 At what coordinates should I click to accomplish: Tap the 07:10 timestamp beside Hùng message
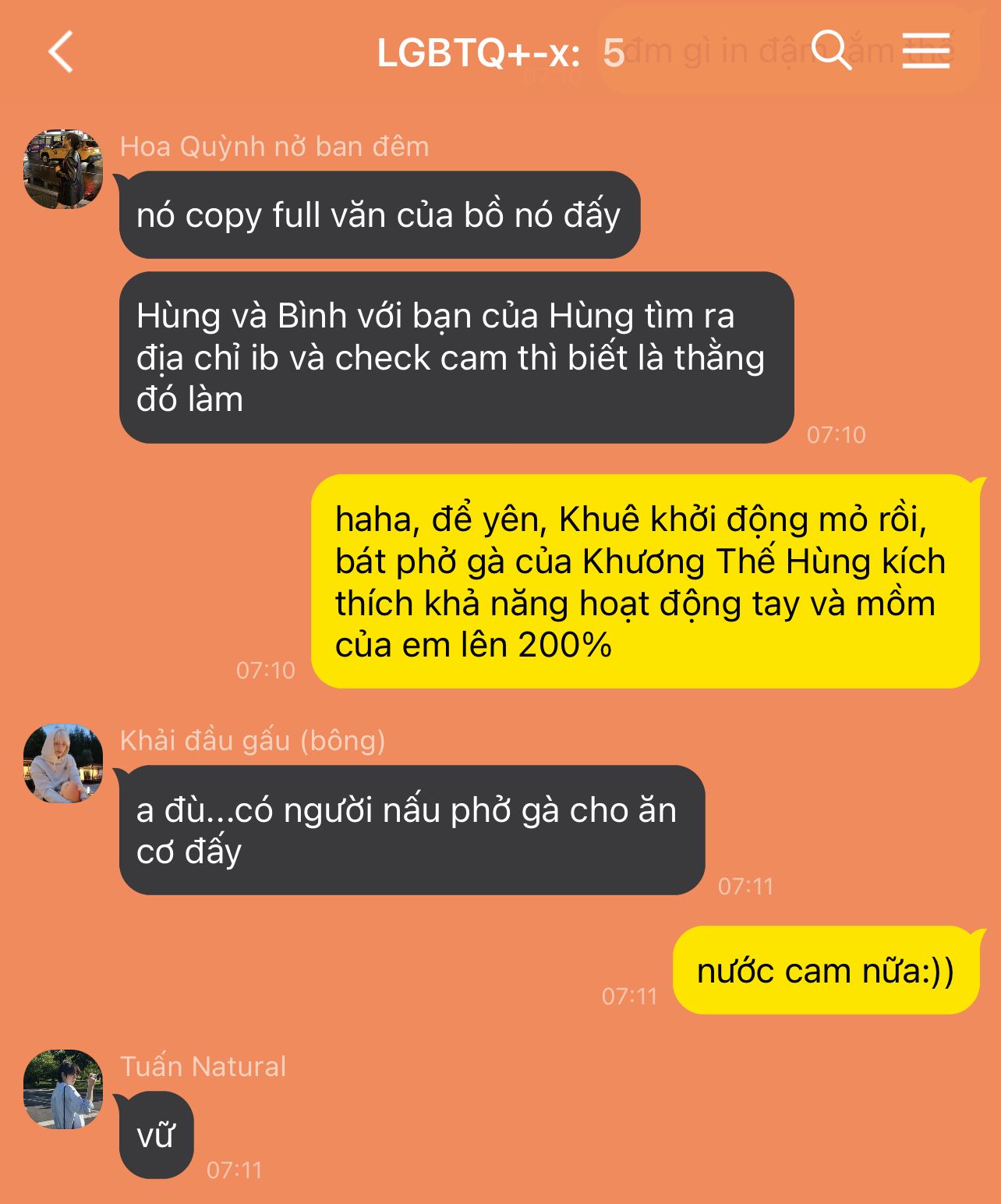click(837, 434)
